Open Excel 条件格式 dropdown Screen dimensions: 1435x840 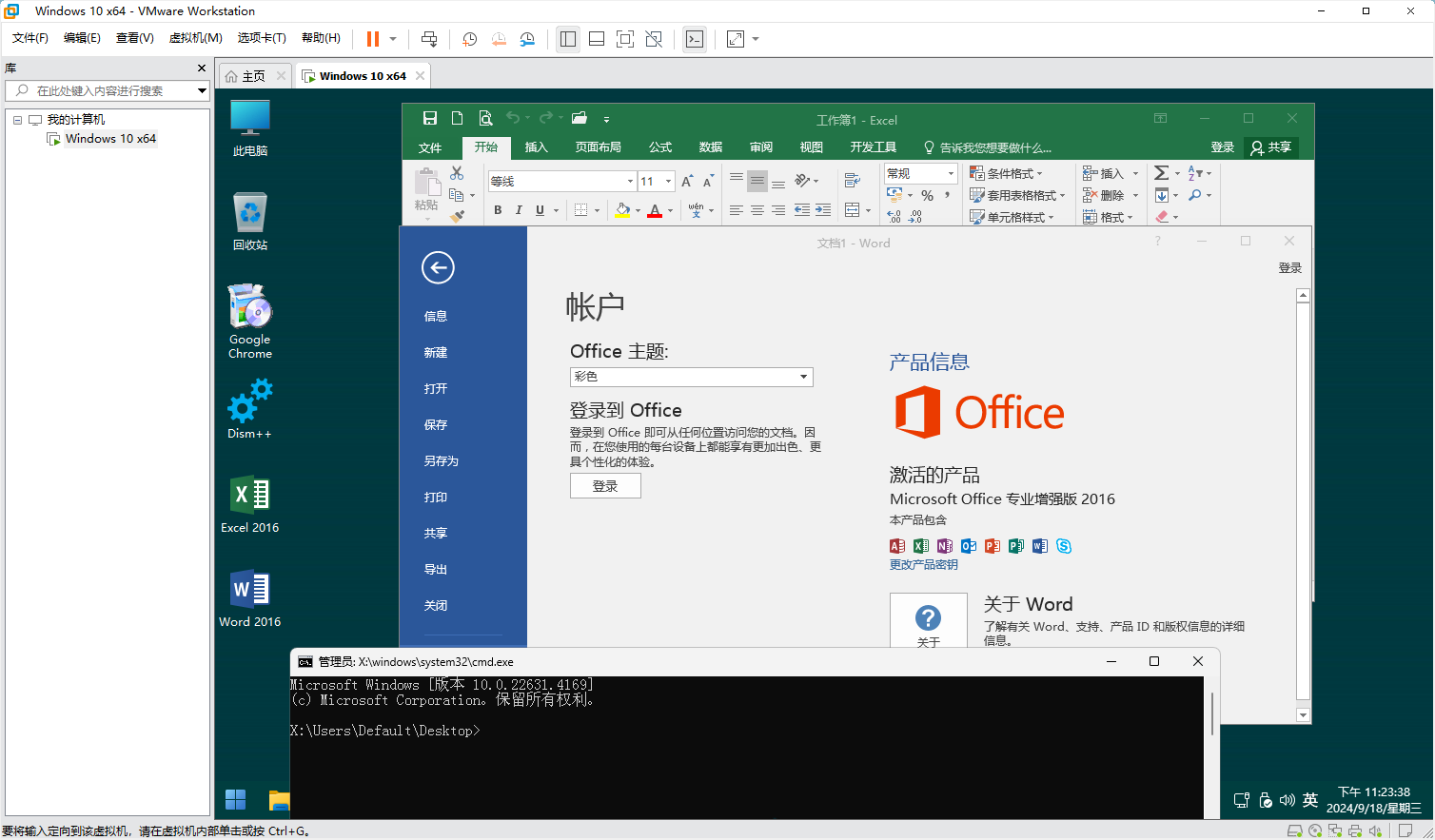pyautogui.click(x=1007, y=173)
